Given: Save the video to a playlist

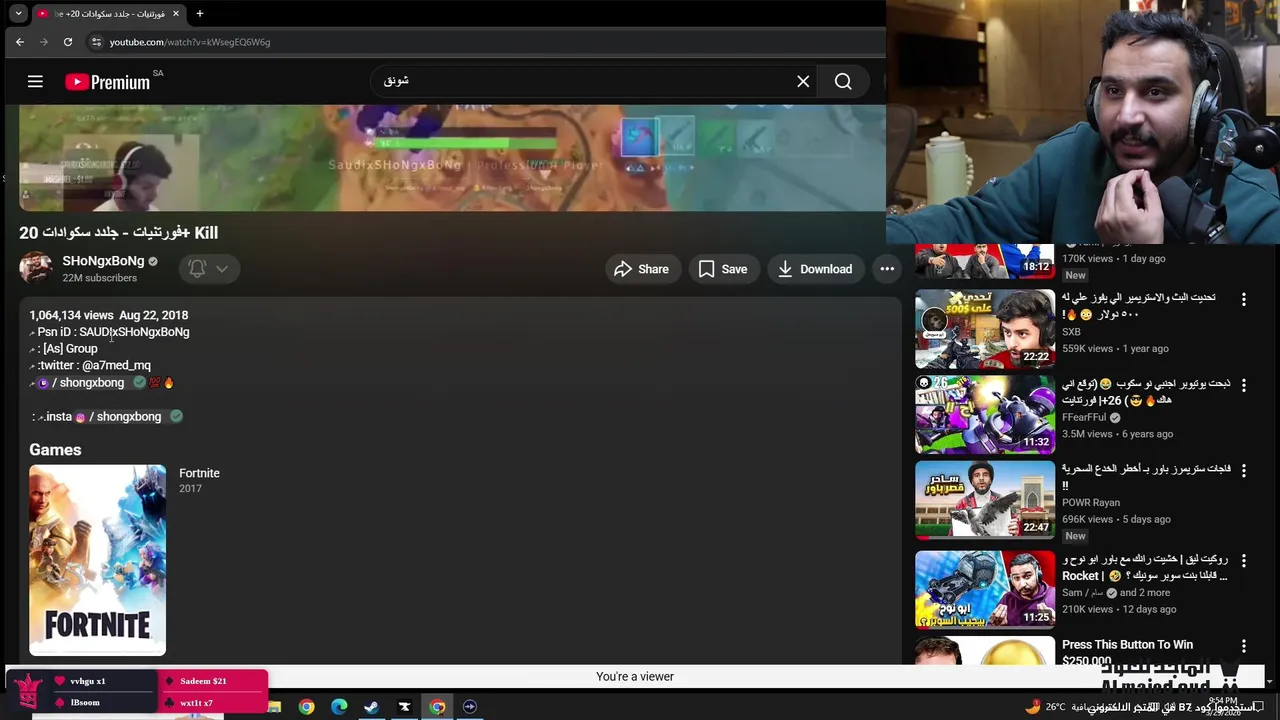Looking at the screenshot, I should (723, 269).
